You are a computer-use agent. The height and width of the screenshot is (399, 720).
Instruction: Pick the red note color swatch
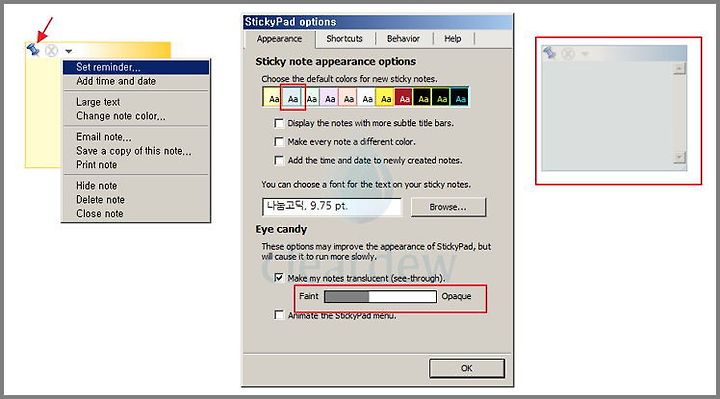click(404, 97)
